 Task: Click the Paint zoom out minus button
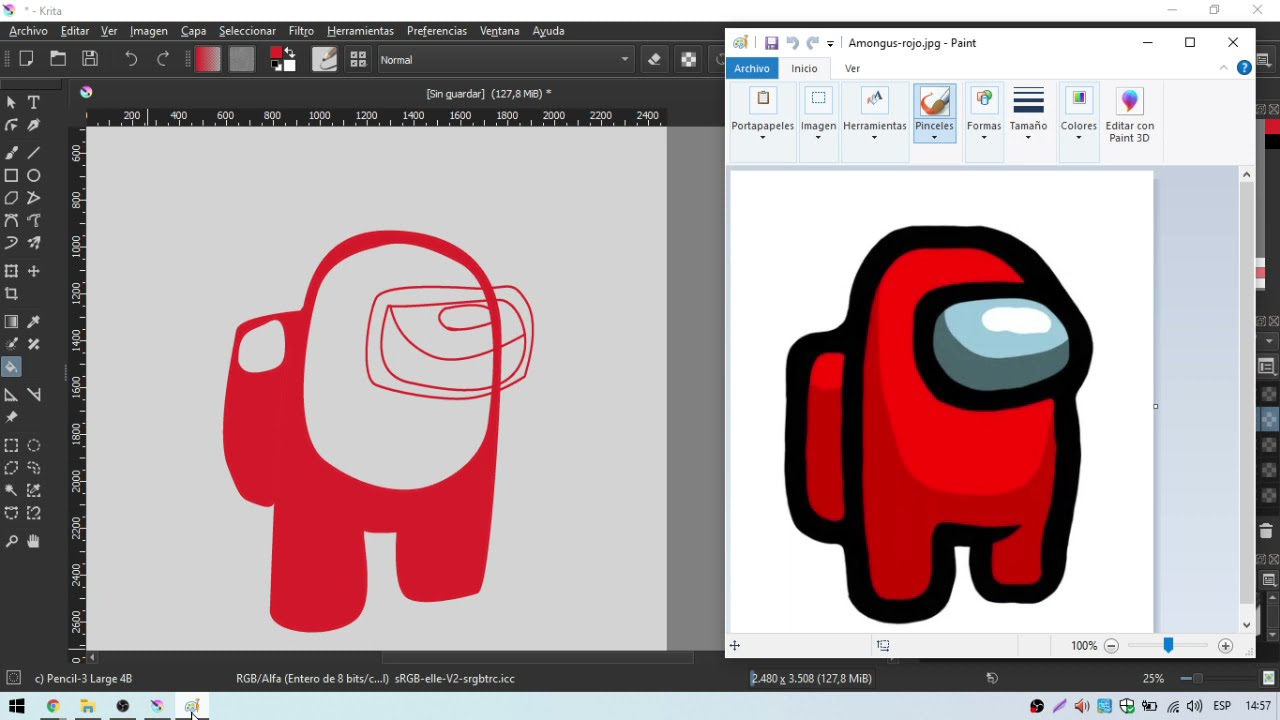tap(1110, 646)
